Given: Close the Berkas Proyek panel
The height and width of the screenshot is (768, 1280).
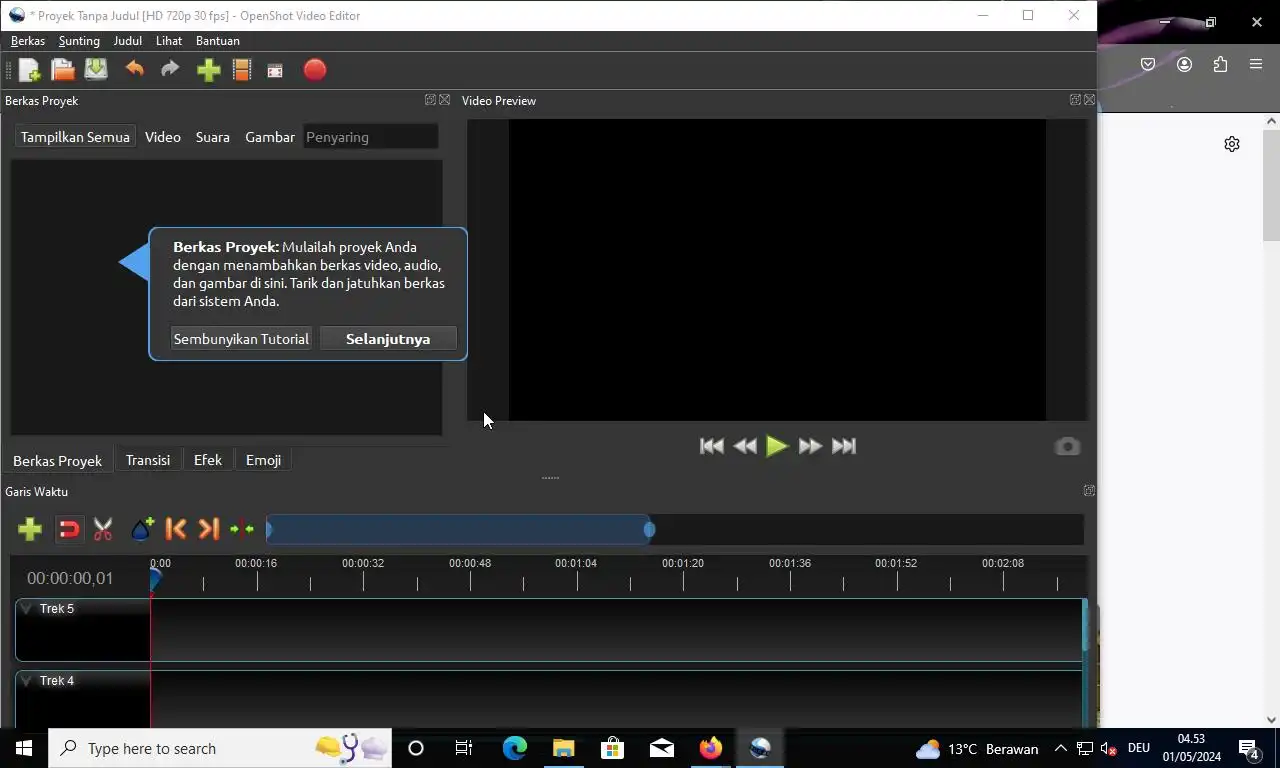Looking at the screenshot, I should [445, 100].
